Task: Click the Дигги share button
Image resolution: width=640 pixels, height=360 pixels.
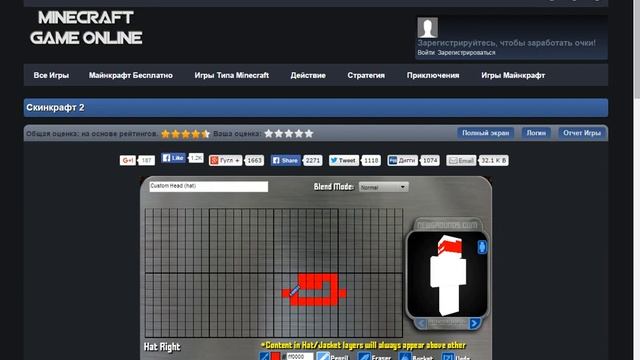Action: [402, 160]
